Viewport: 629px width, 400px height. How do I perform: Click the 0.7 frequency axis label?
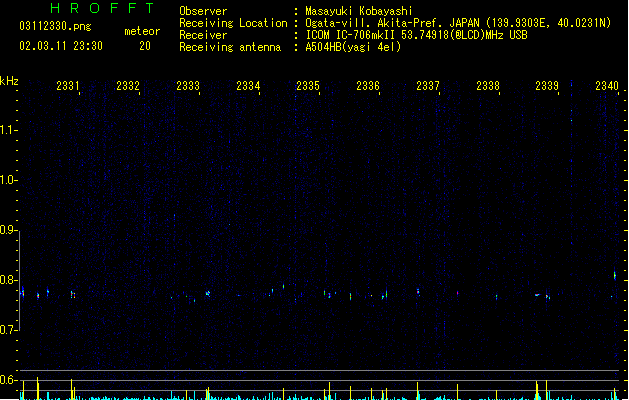[x=8, y=330]
